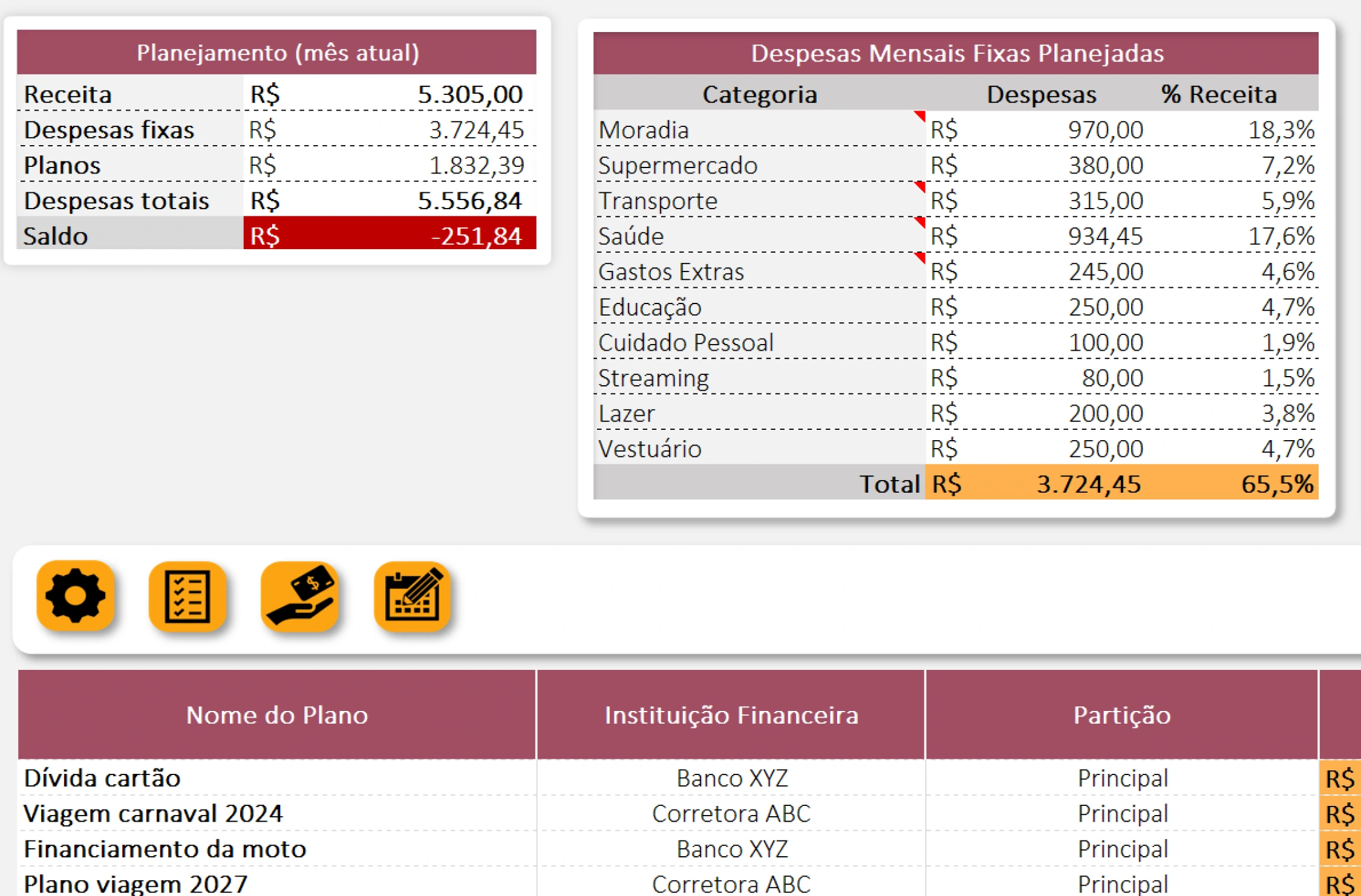Click the % Receita column header
Screen dimensions: 1361x896
pos(1218,94)
